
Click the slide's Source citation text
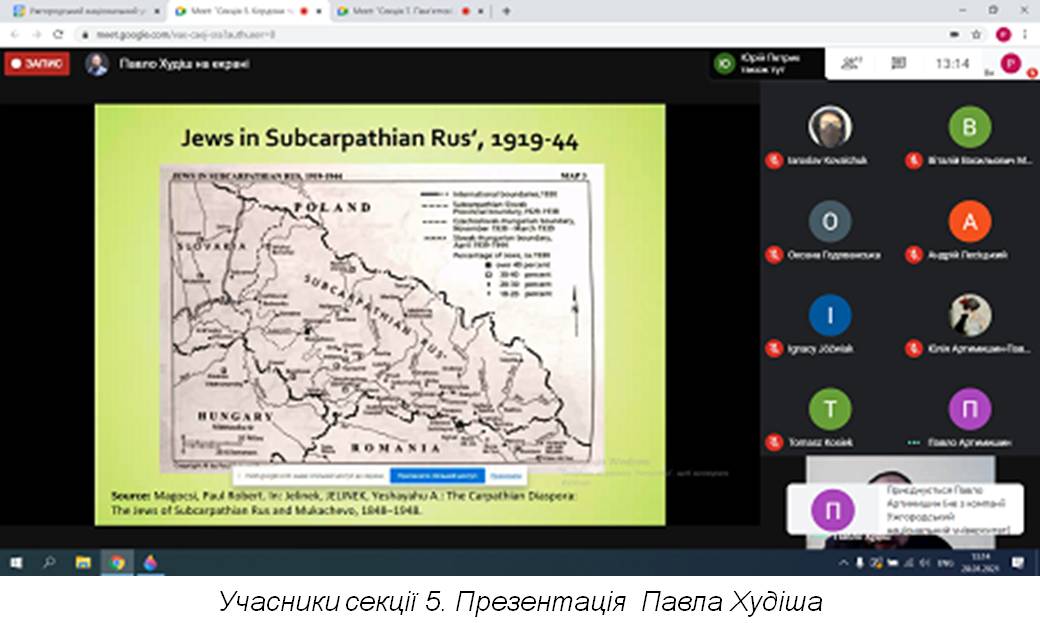pyautogui.click(x=344, y=503)
